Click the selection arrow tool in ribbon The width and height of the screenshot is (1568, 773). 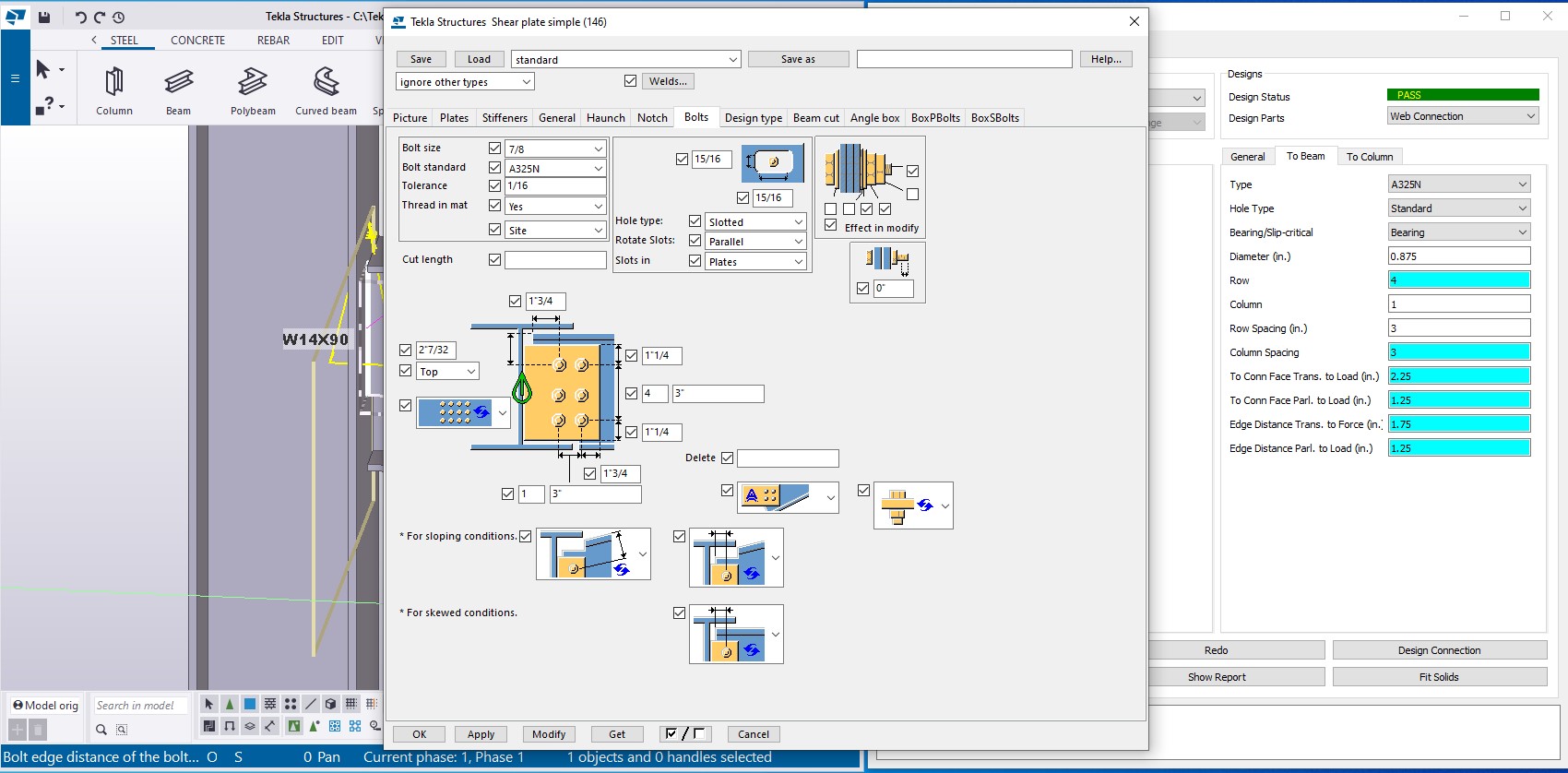(x=43, y=69)
